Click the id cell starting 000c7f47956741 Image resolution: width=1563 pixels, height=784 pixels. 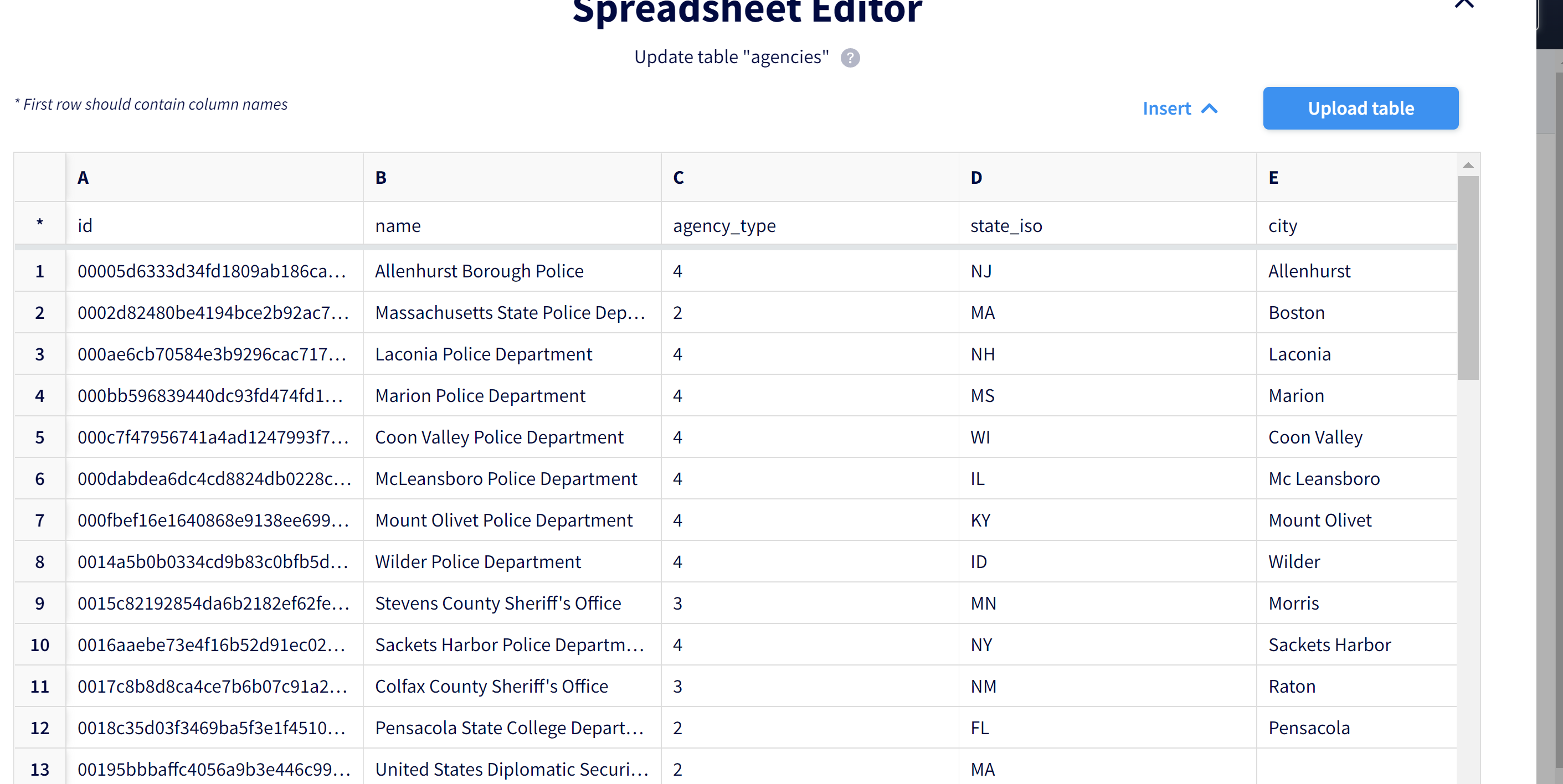(215, 437)
